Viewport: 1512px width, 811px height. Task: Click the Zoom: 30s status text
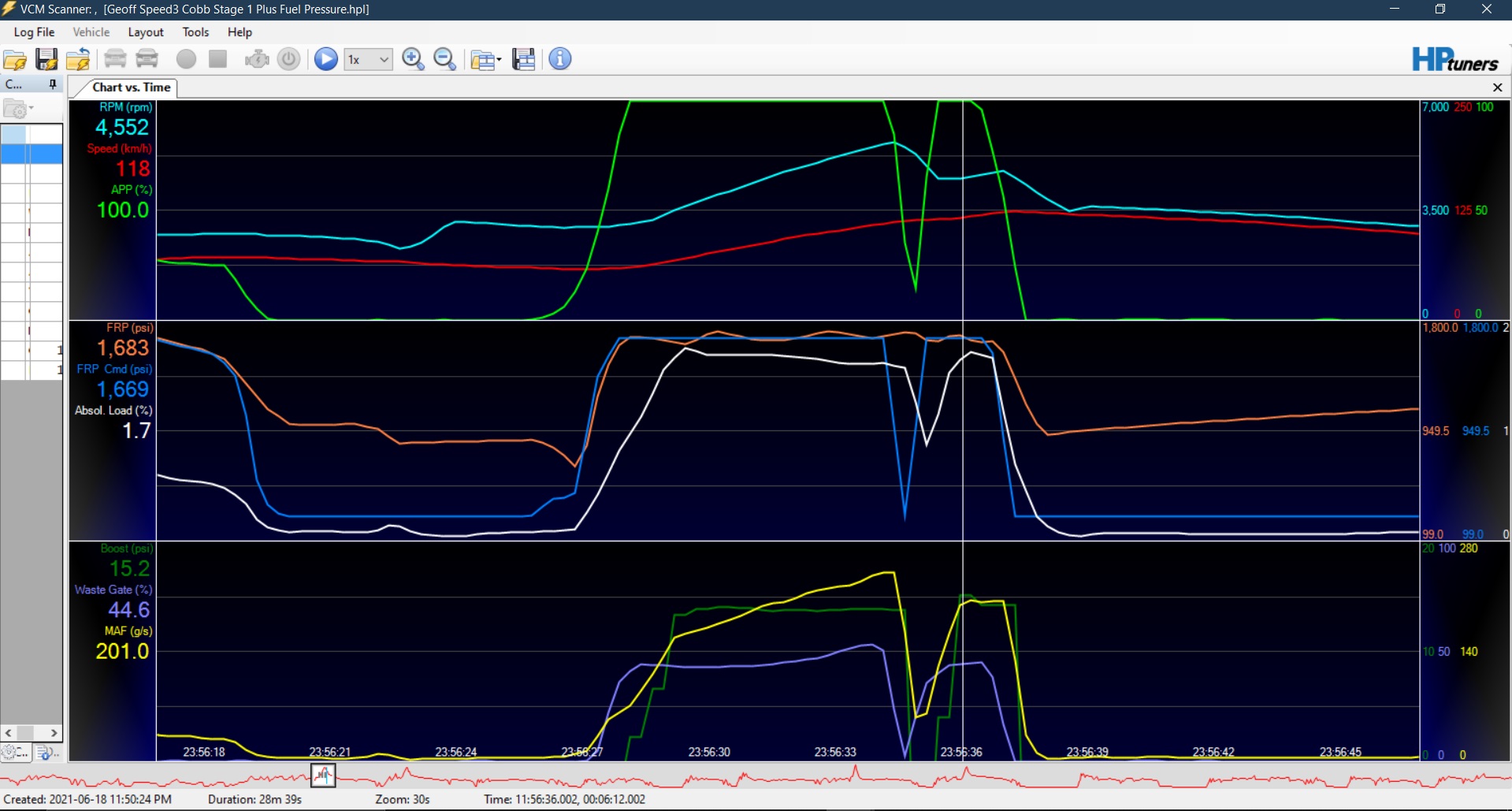coord(402,799)
